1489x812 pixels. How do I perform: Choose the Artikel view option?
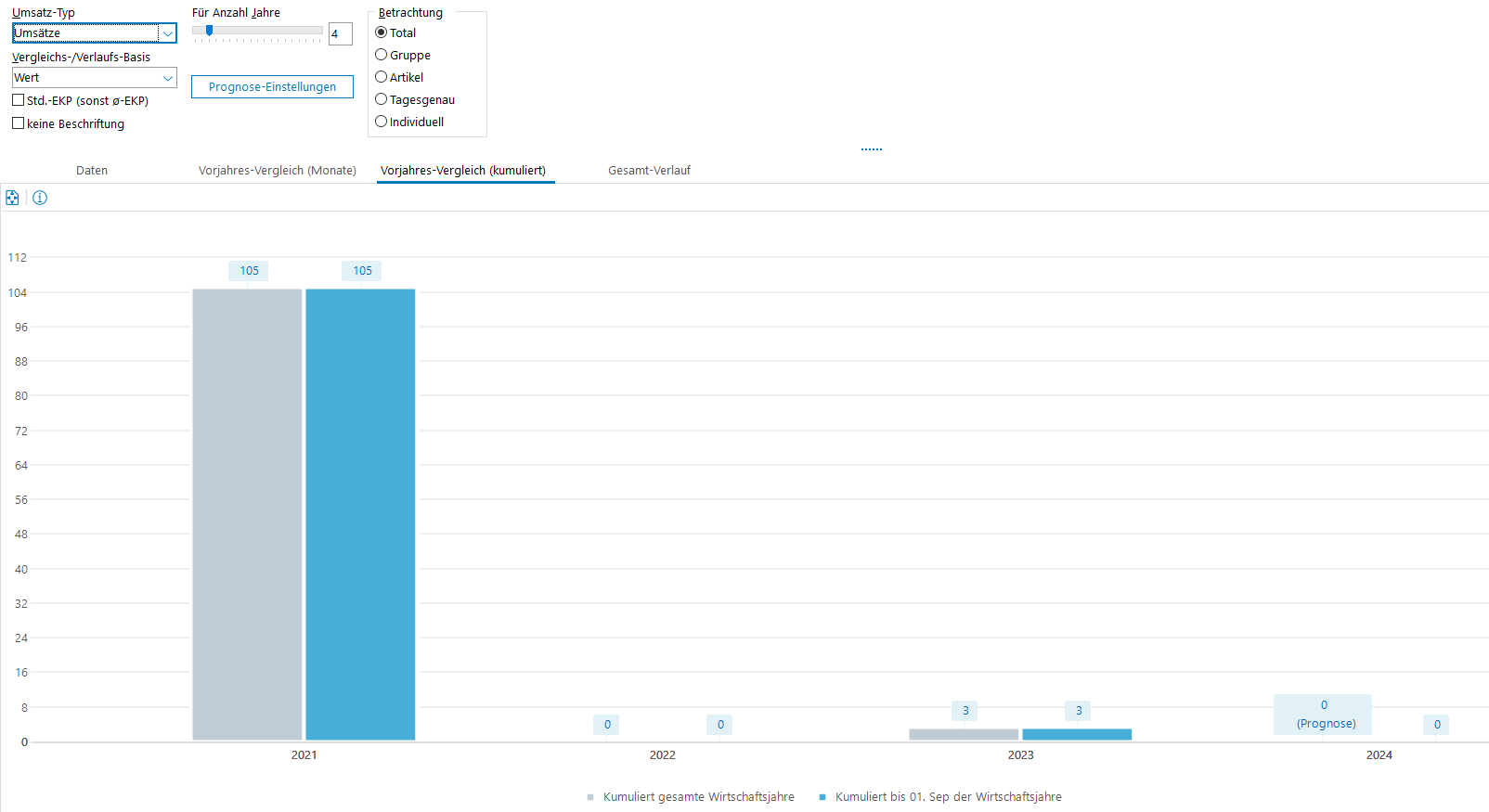(381, 77)
